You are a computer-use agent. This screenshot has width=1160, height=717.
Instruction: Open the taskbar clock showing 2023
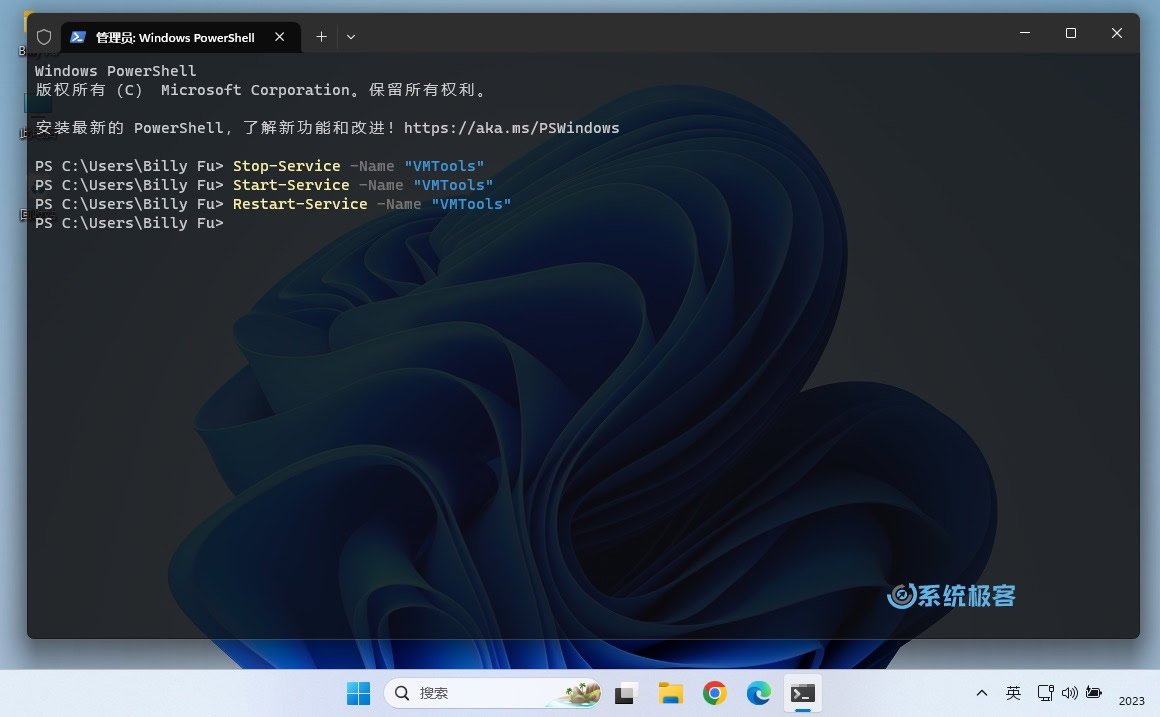point(1132,700)
